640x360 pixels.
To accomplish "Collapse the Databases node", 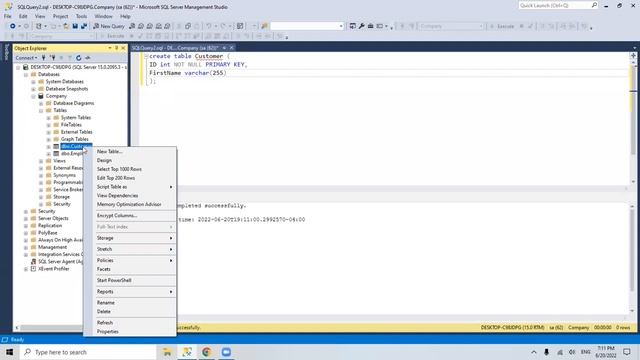I will 26,75.
